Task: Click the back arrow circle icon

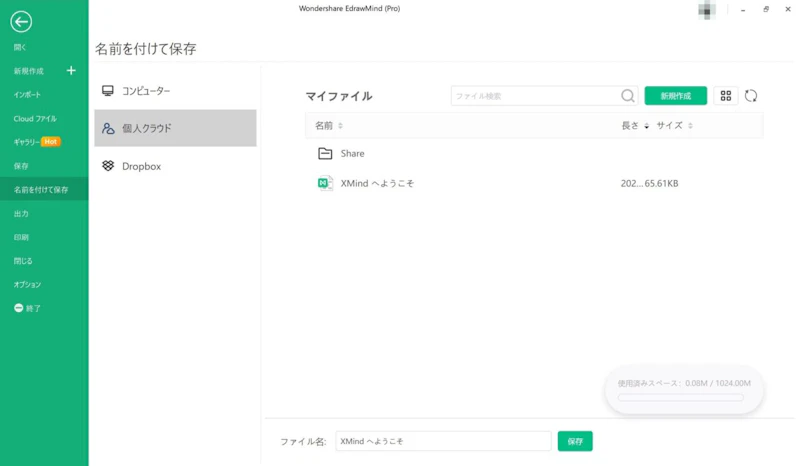Action: (21, 21)
